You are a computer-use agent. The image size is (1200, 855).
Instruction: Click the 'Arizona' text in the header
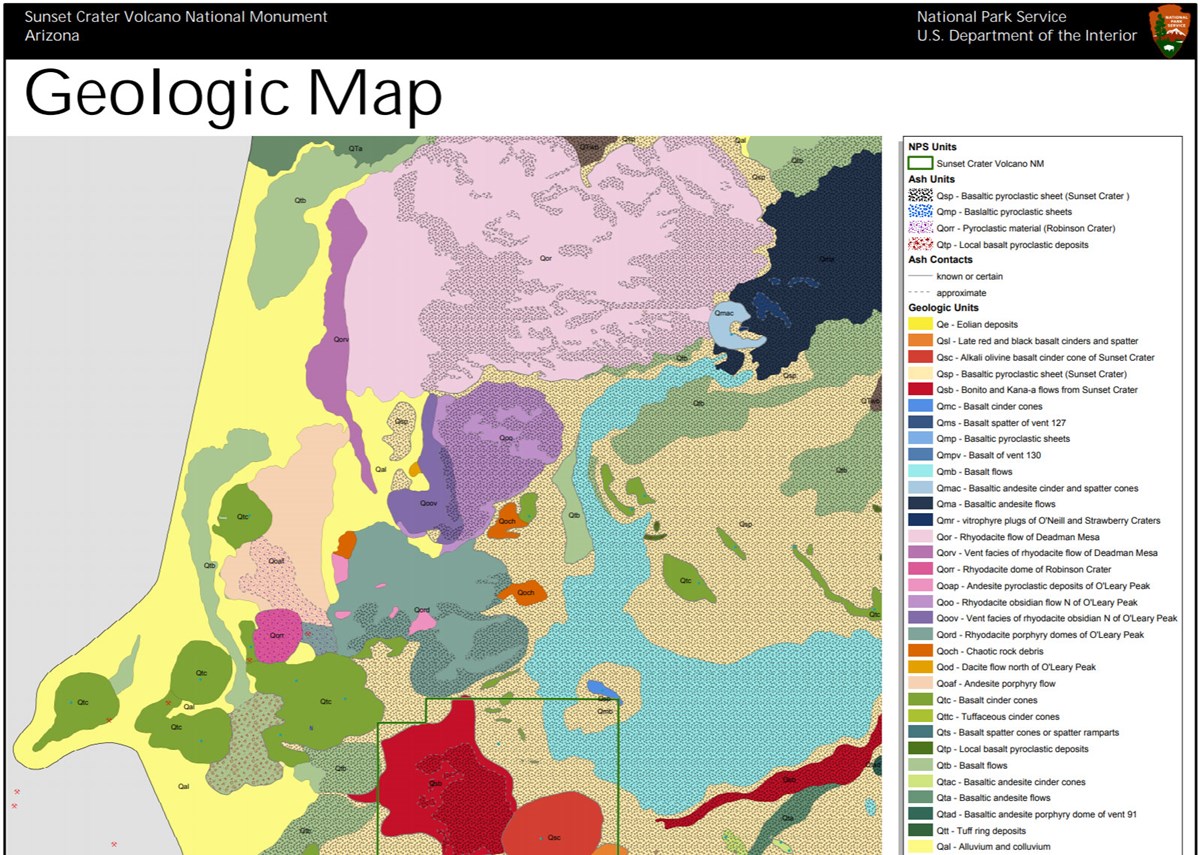[52, 36]
